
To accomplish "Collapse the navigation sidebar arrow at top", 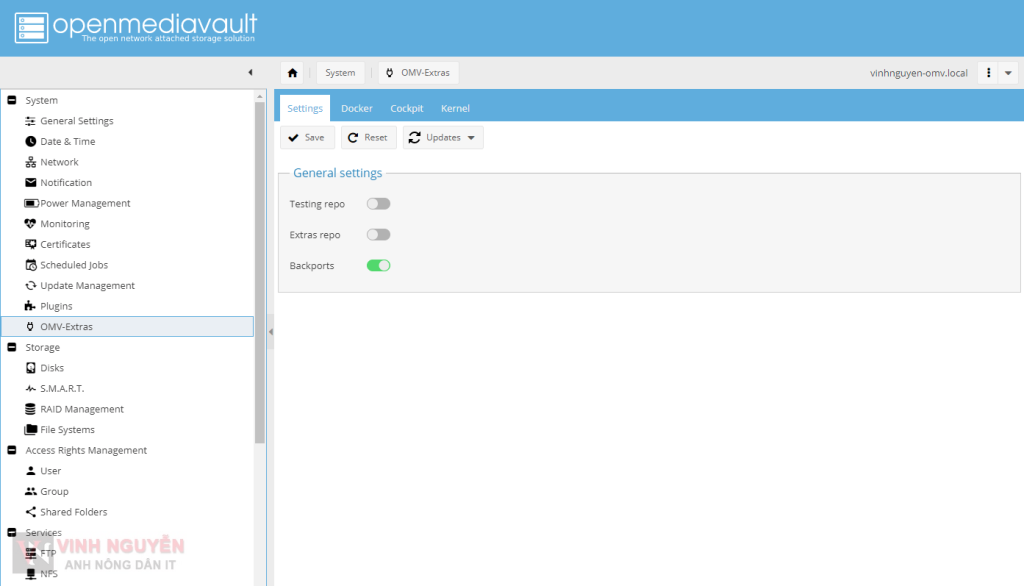I will pyautogui.click(x=250, y=73).
